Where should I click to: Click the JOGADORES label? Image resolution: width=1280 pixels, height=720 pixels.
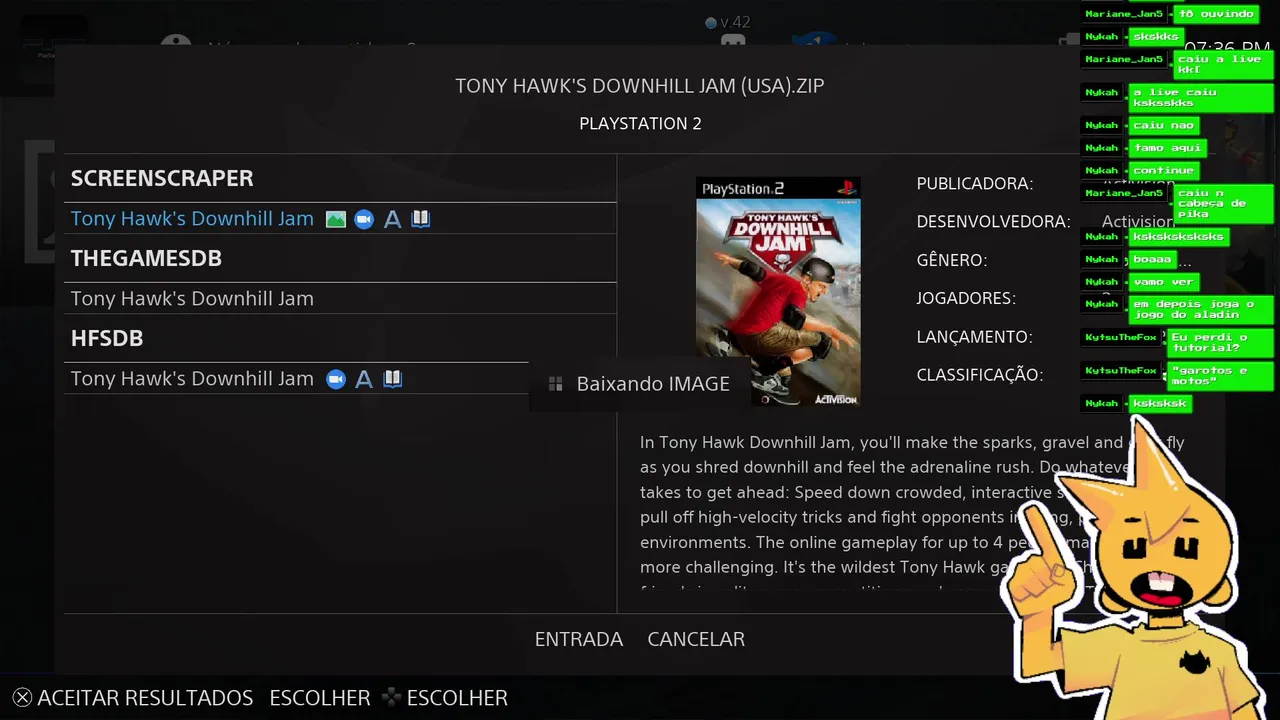(x=966, y=298)
